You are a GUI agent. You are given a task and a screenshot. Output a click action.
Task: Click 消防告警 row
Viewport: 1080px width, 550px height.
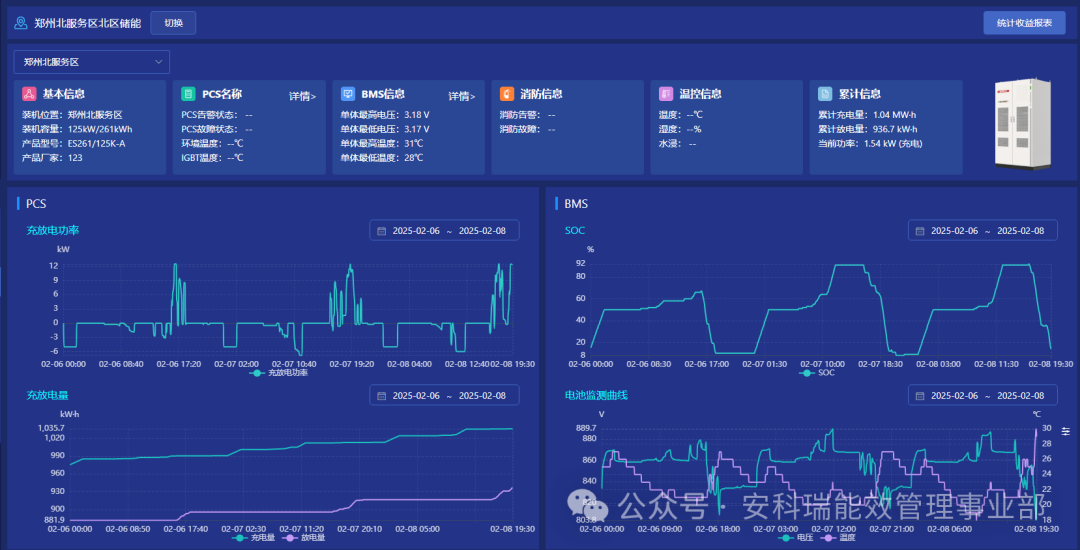click(528, 115)
